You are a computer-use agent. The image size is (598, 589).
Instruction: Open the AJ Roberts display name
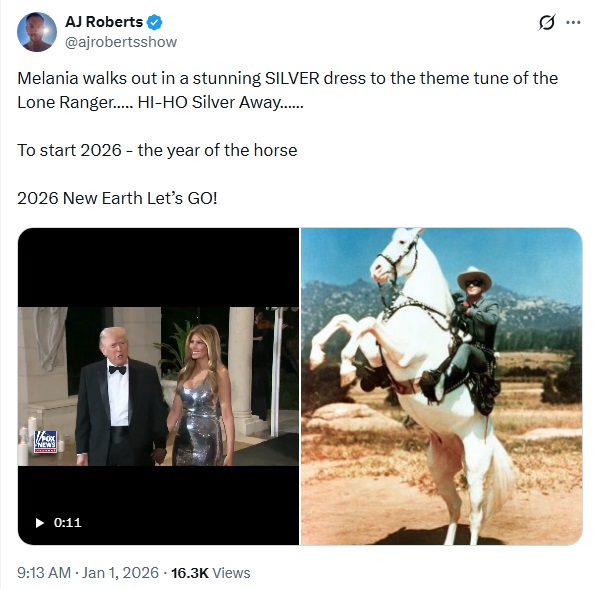pos(104,22)
